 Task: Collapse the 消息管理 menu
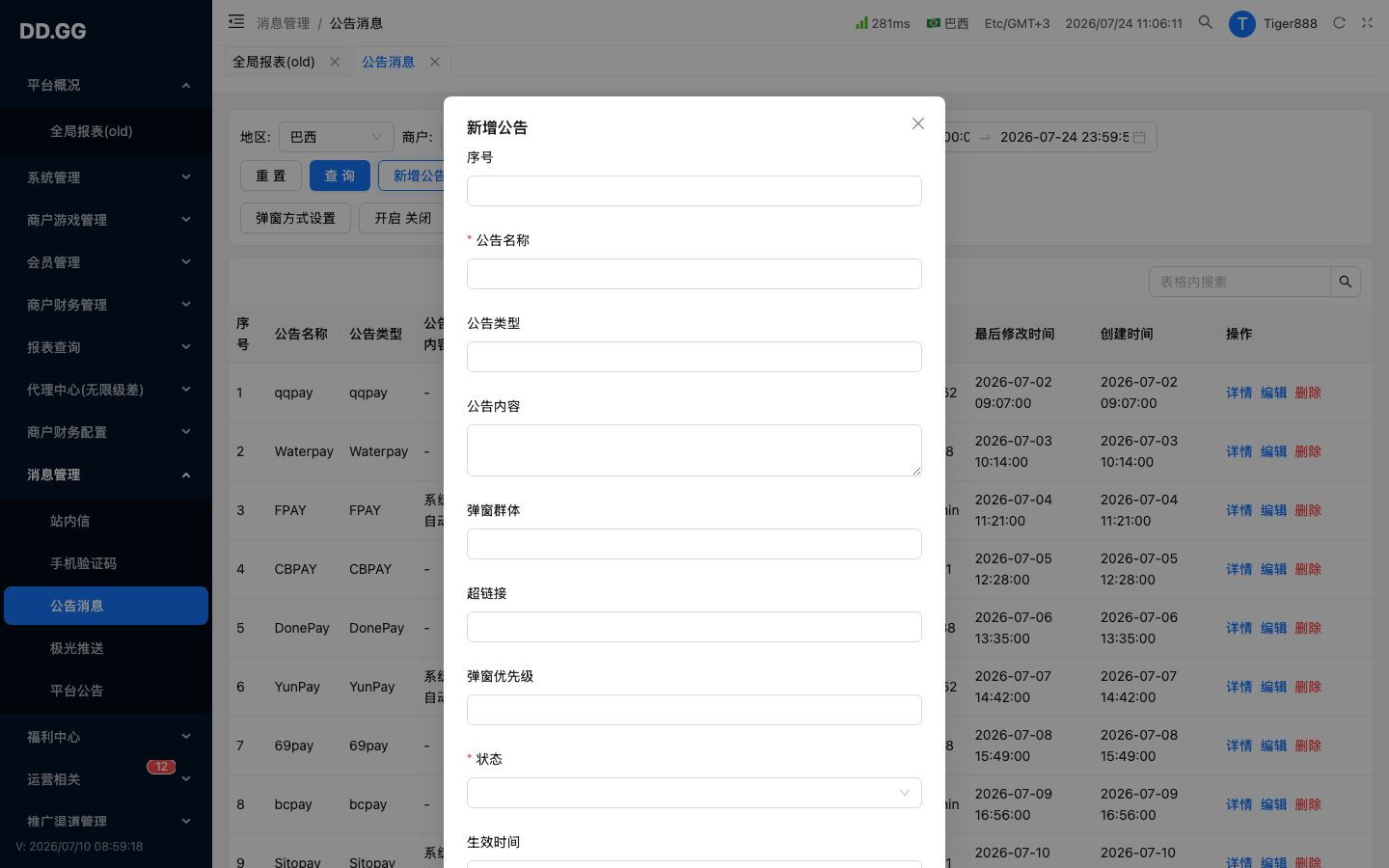tap(106, 475)
